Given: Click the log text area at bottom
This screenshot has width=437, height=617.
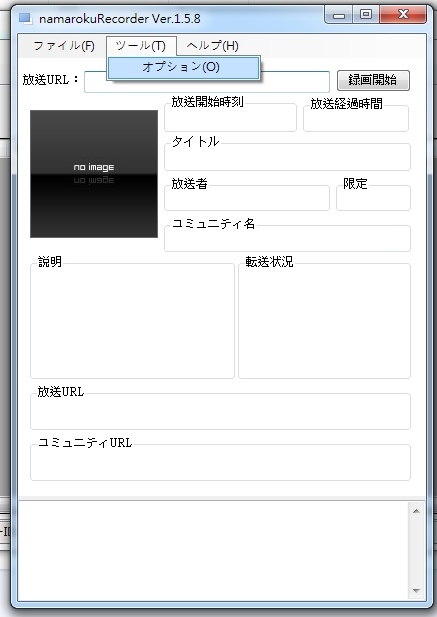Looking at the screenshot, I should [x=214, y=551].
